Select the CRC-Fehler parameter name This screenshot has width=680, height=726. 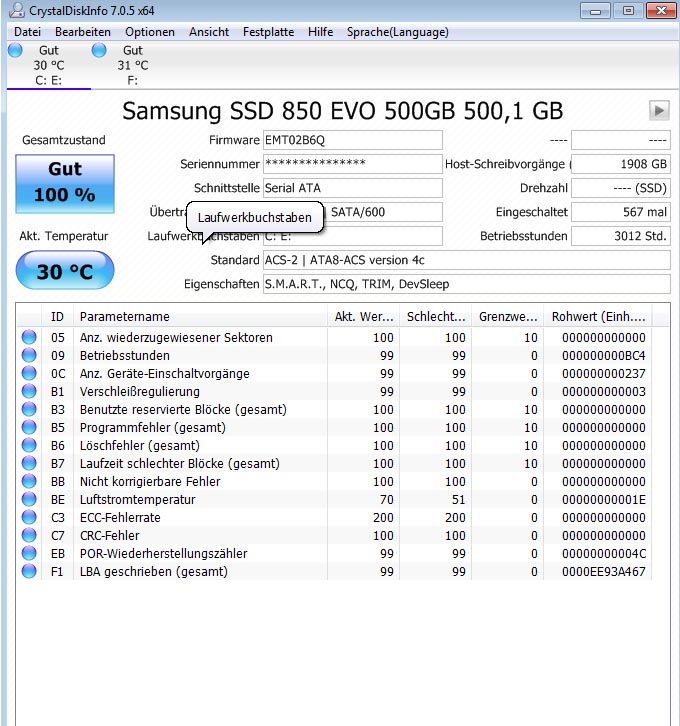[109, 536]
